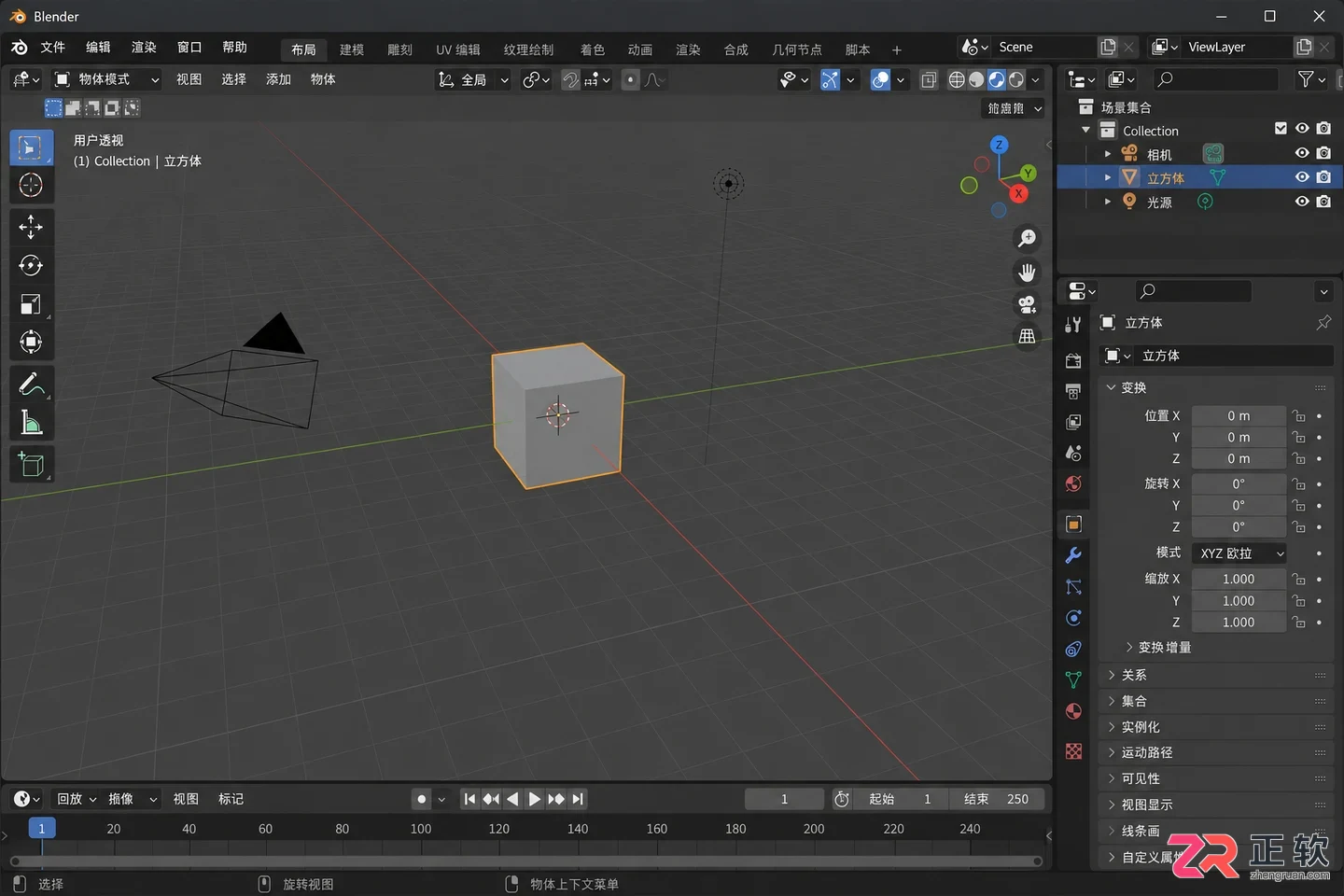Click the 结束 frame field showing 250
Image resolution: width=1344 pixels, height=896 pixels.
click(x=997, y=799)
